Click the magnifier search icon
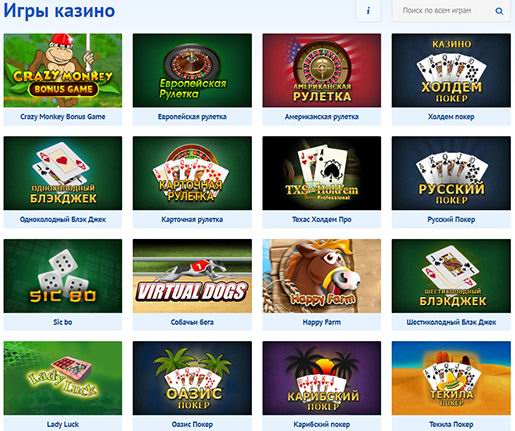Image resolution: width=515 pixels, height=431 pixels. 499,11
